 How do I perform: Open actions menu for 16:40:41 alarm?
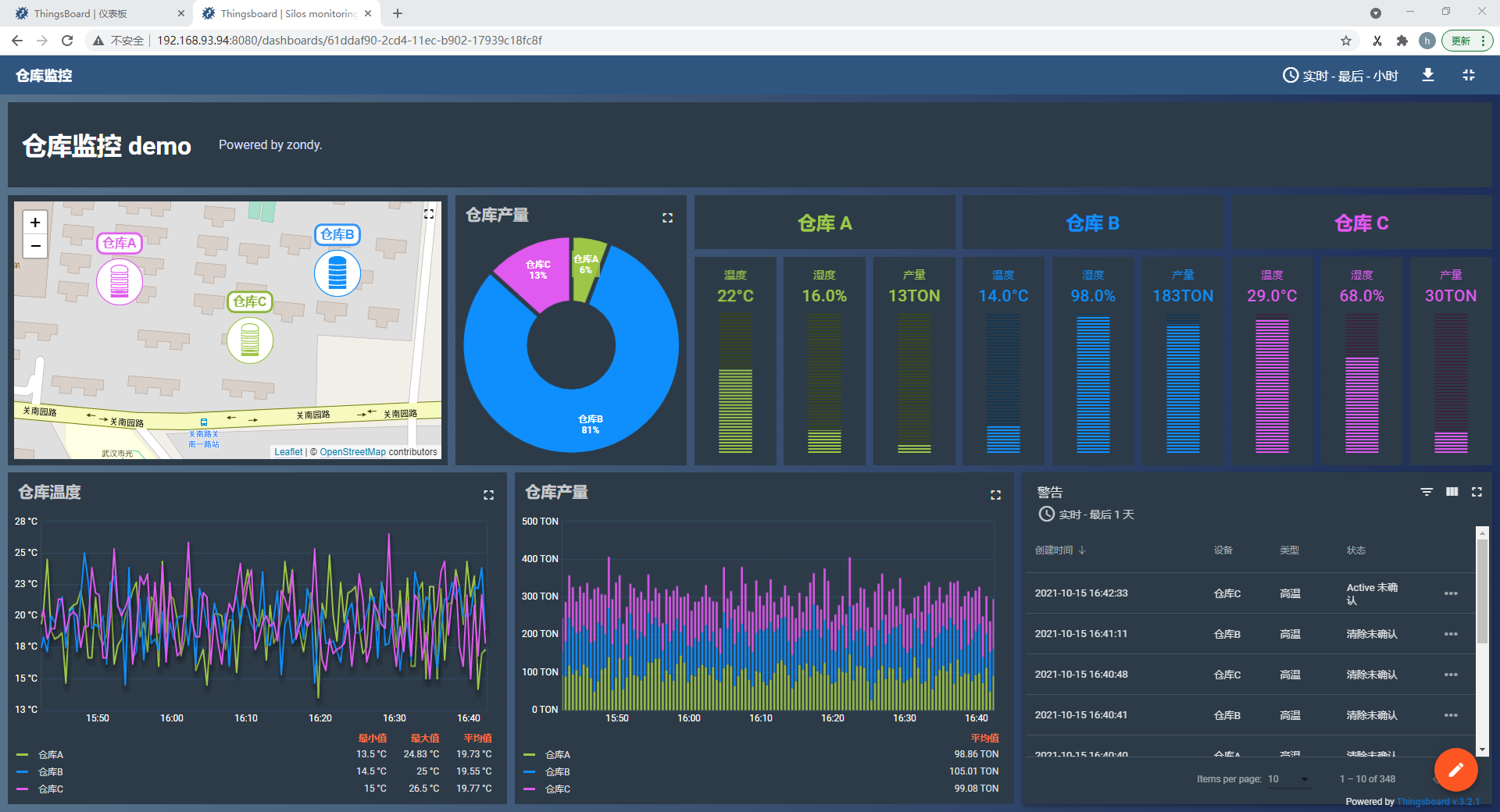[1451, 715]
